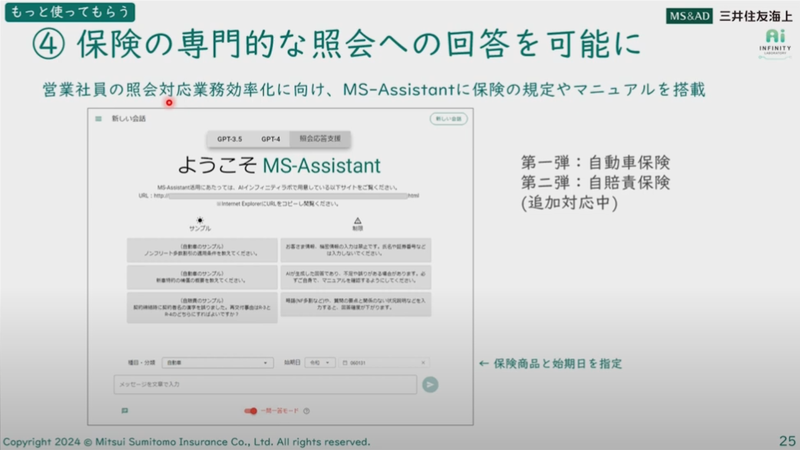Open the 種目・分類 dropdown showing 自動車
This screenshot has height=450, width=800.
click(218, 363)
